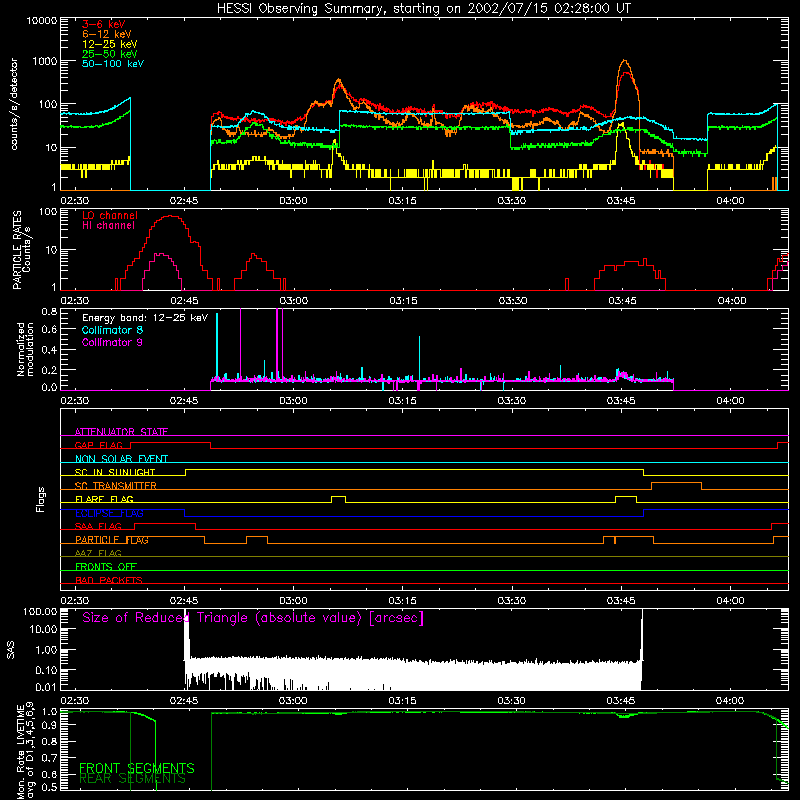The height and width of the screenshot is (800, 800).
Task: Click the "PARTICLE RATES" axis title
Action: tap(17, 250)
